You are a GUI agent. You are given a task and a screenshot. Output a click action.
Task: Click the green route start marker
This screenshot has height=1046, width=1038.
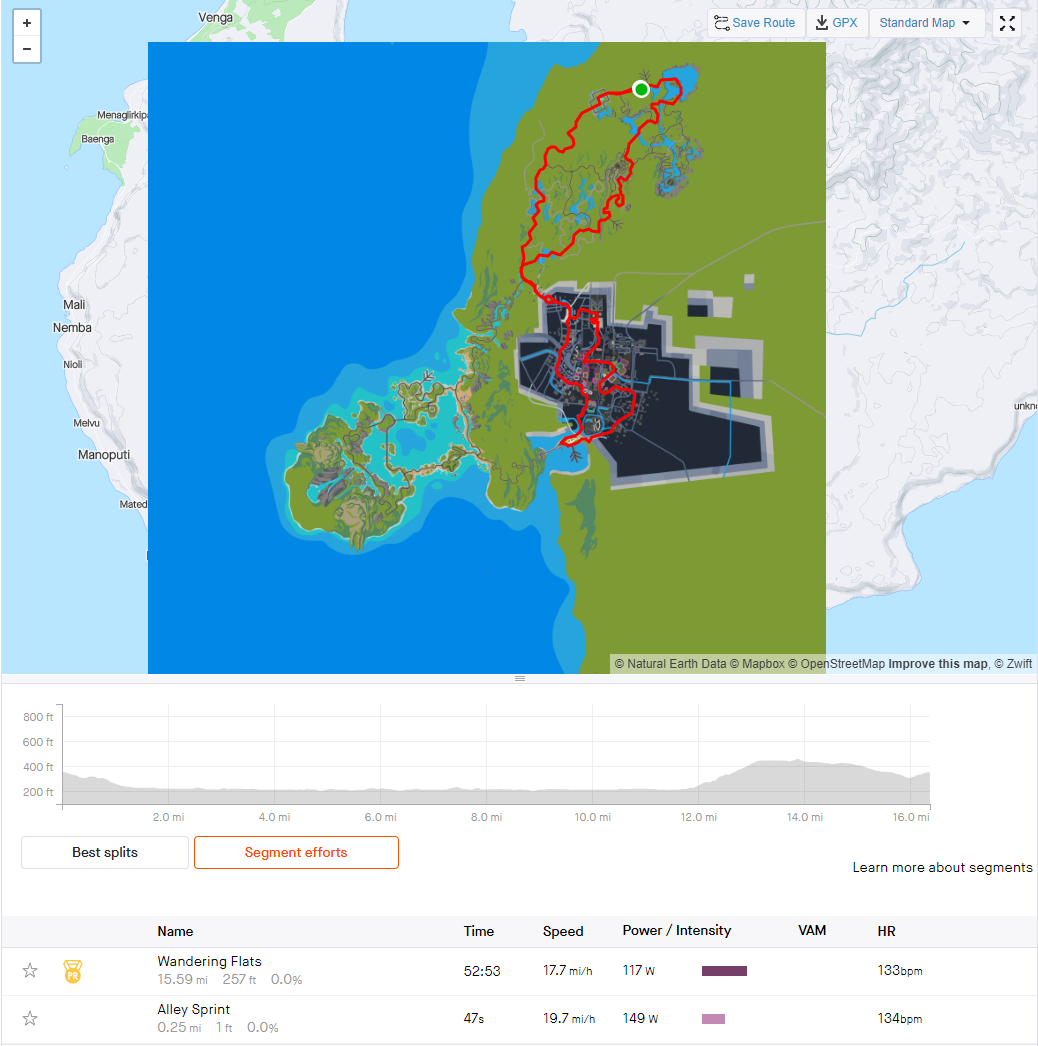[641, 89]
